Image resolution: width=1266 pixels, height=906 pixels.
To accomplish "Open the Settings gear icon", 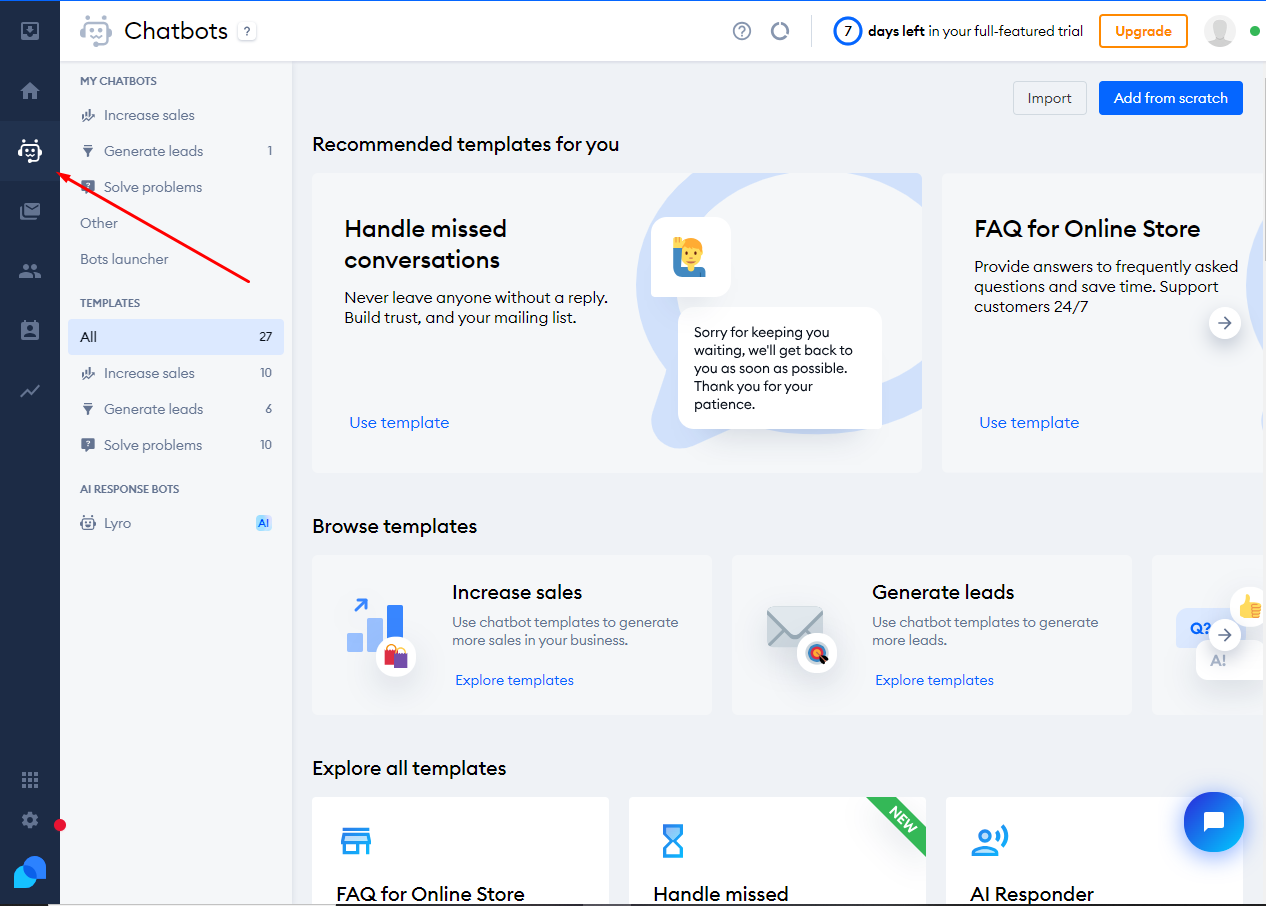I will coord(30,820).
